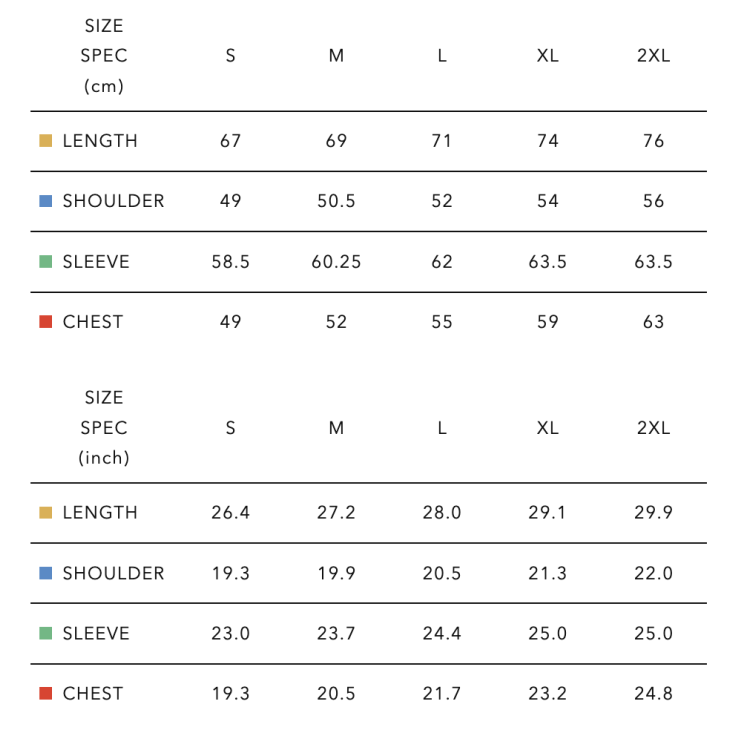Click the M column header in inch table
This screenshot has height=730, width=730.
point(336,428)
